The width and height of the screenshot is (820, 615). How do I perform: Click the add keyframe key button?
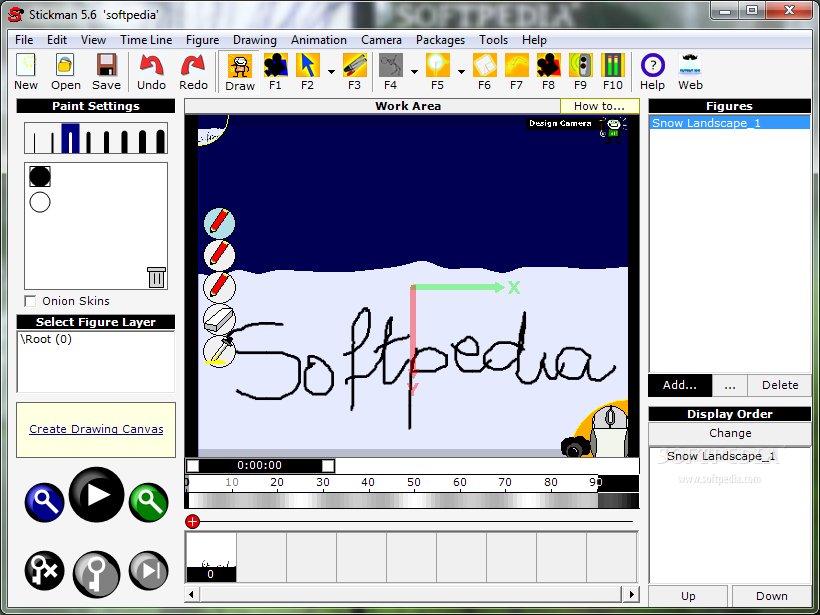96,574
